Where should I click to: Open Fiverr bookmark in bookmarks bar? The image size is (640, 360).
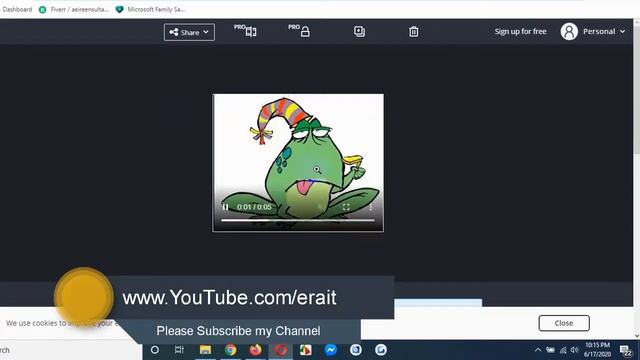74,9
